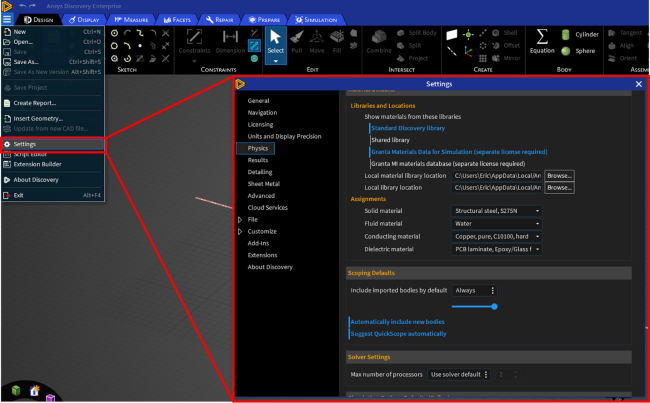The height and width of the screenshot is (403, 650).
Task: Toggle Standard Discovery library option
Action: coord(408,128)
